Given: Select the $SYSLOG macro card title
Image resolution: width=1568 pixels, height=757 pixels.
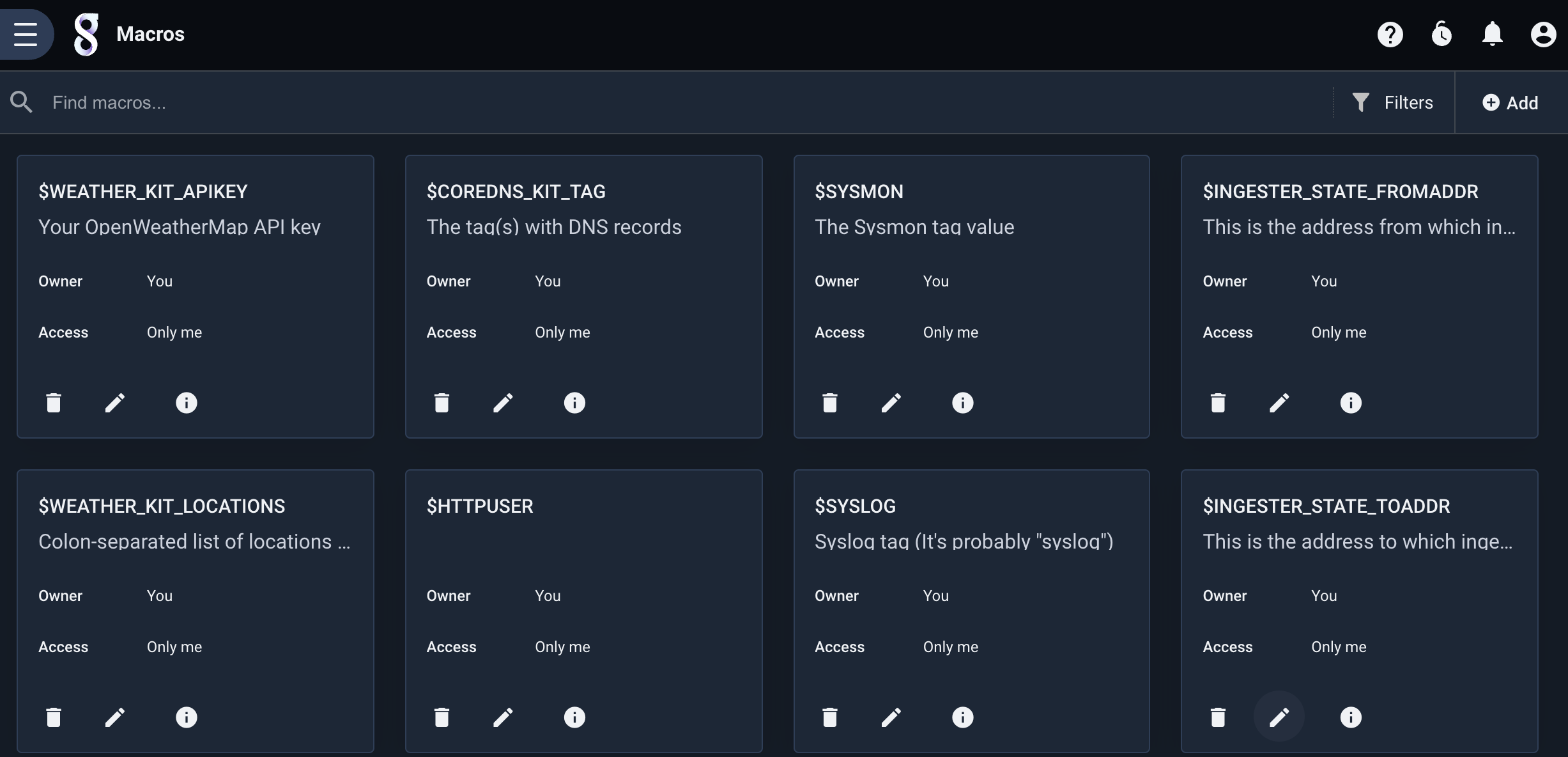Looking at the screenshot, I should click(855, 506).
